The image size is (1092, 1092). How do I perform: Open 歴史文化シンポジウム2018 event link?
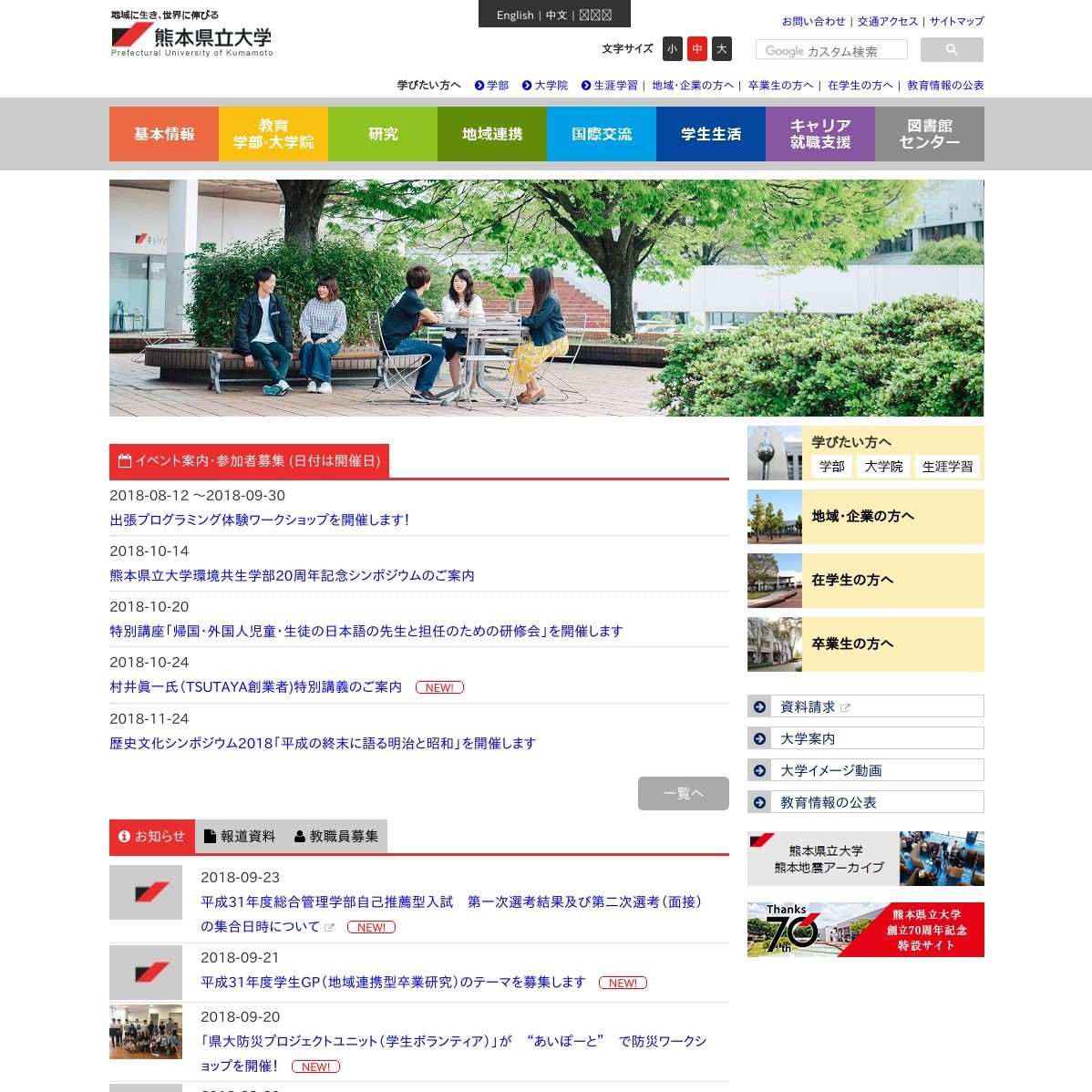click(x=323, y=744)
